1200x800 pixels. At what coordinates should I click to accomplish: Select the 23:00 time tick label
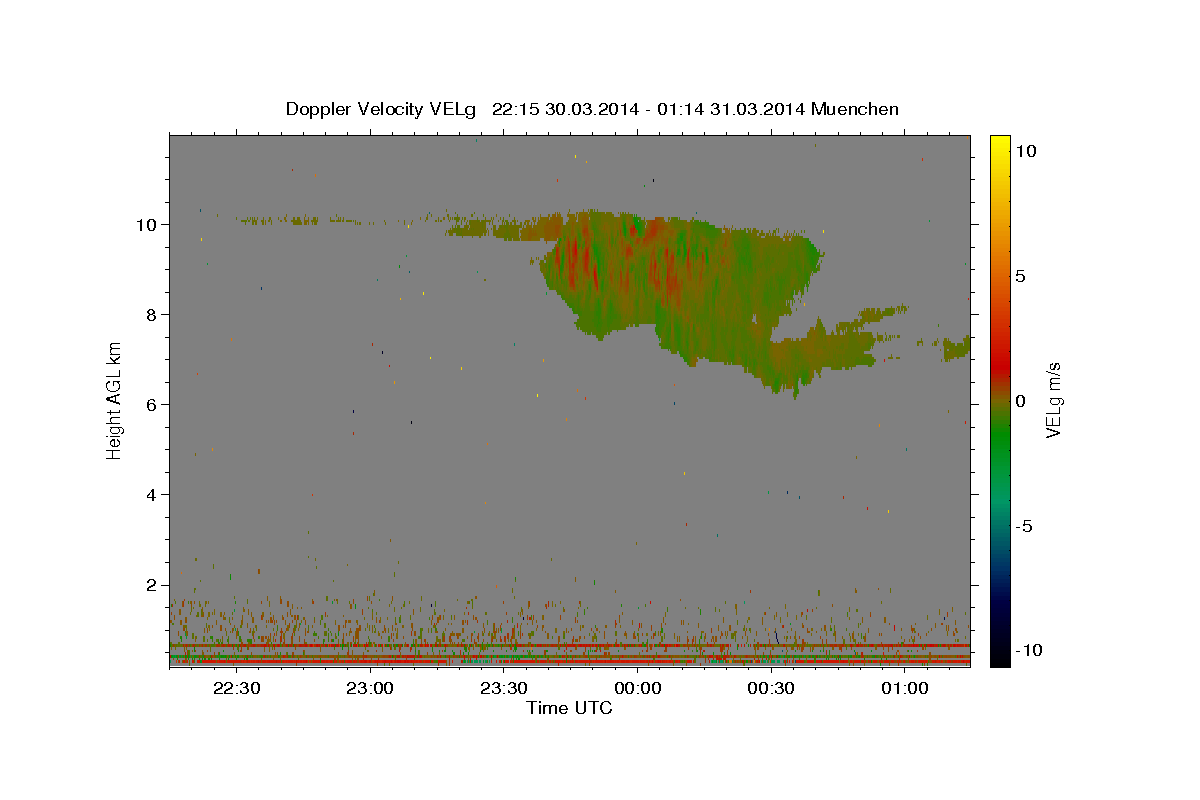coord(370,688)
